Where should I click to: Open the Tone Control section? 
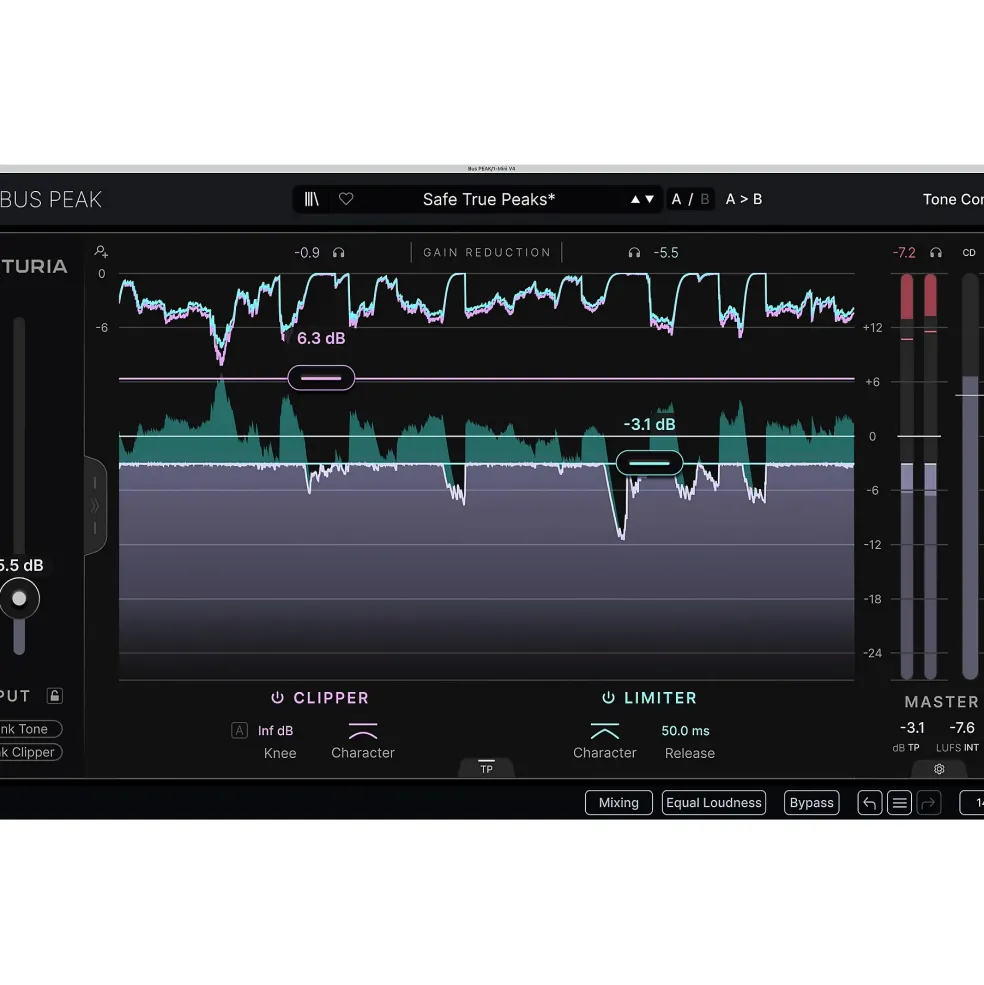click(953, 199)
